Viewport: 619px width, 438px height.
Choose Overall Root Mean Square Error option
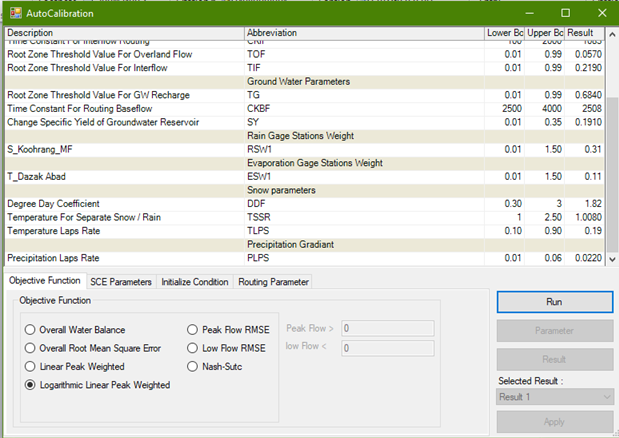pyautogui.click(x=31, y=348)
